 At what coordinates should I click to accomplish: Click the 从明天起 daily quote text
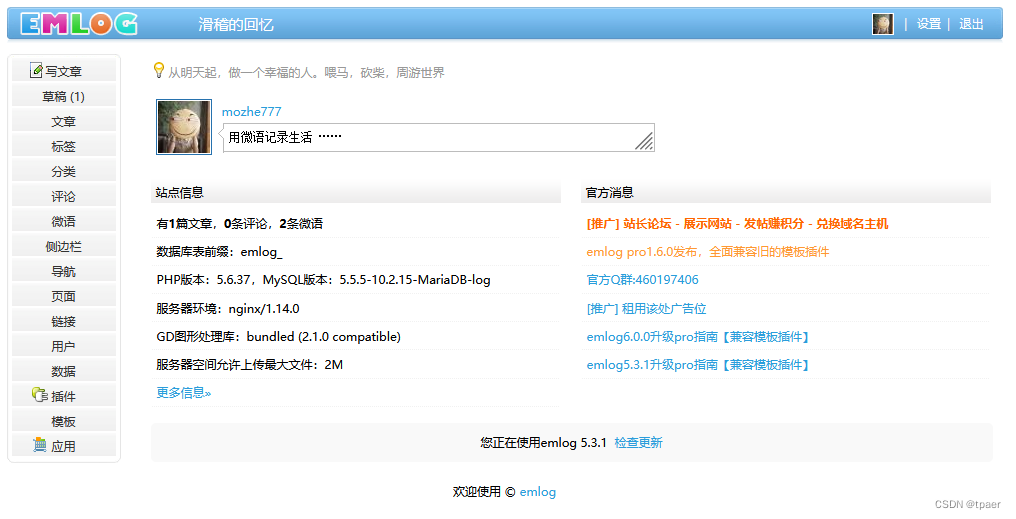(306, 73)
